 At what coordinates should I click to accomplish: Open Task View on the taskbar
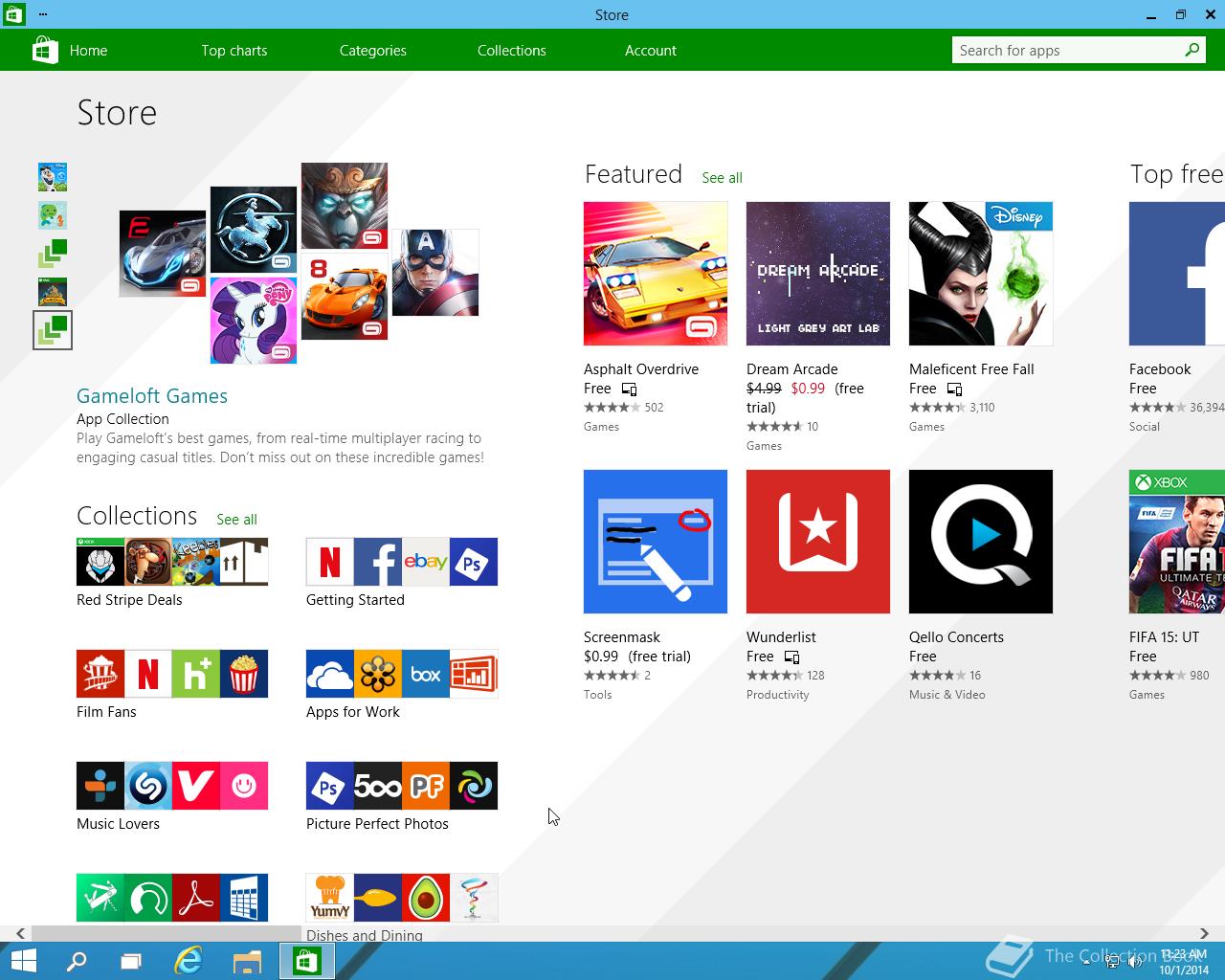pyautogui.click(x=131, y=961)
